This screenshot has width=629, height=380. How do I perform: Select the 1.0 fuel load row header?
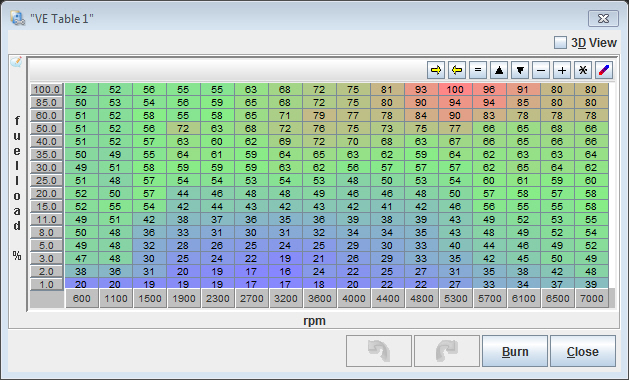[x=47, y=284]
